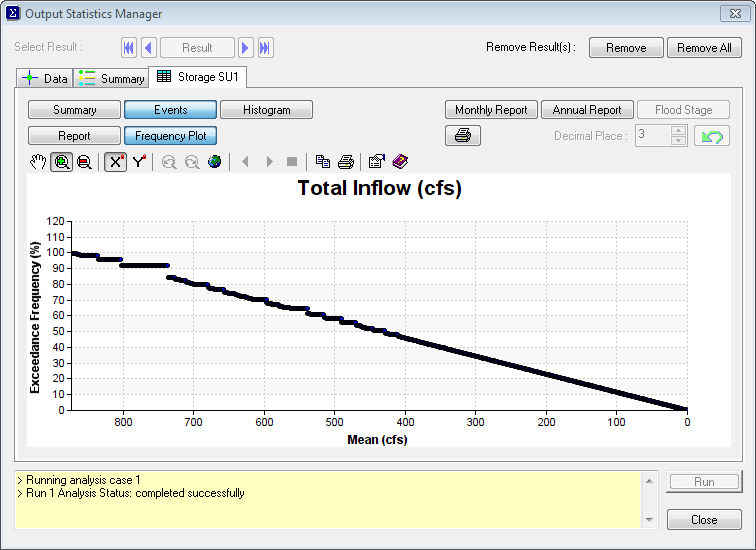The height and width of the screenshot is (550, 756).
Task: Click the Output Statistics Manager title icon
Action: [13, 13]
